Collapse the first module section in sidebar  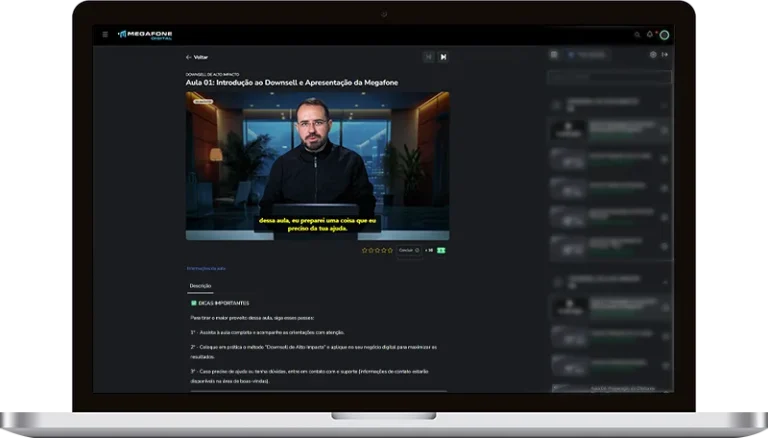click(664, 103)
